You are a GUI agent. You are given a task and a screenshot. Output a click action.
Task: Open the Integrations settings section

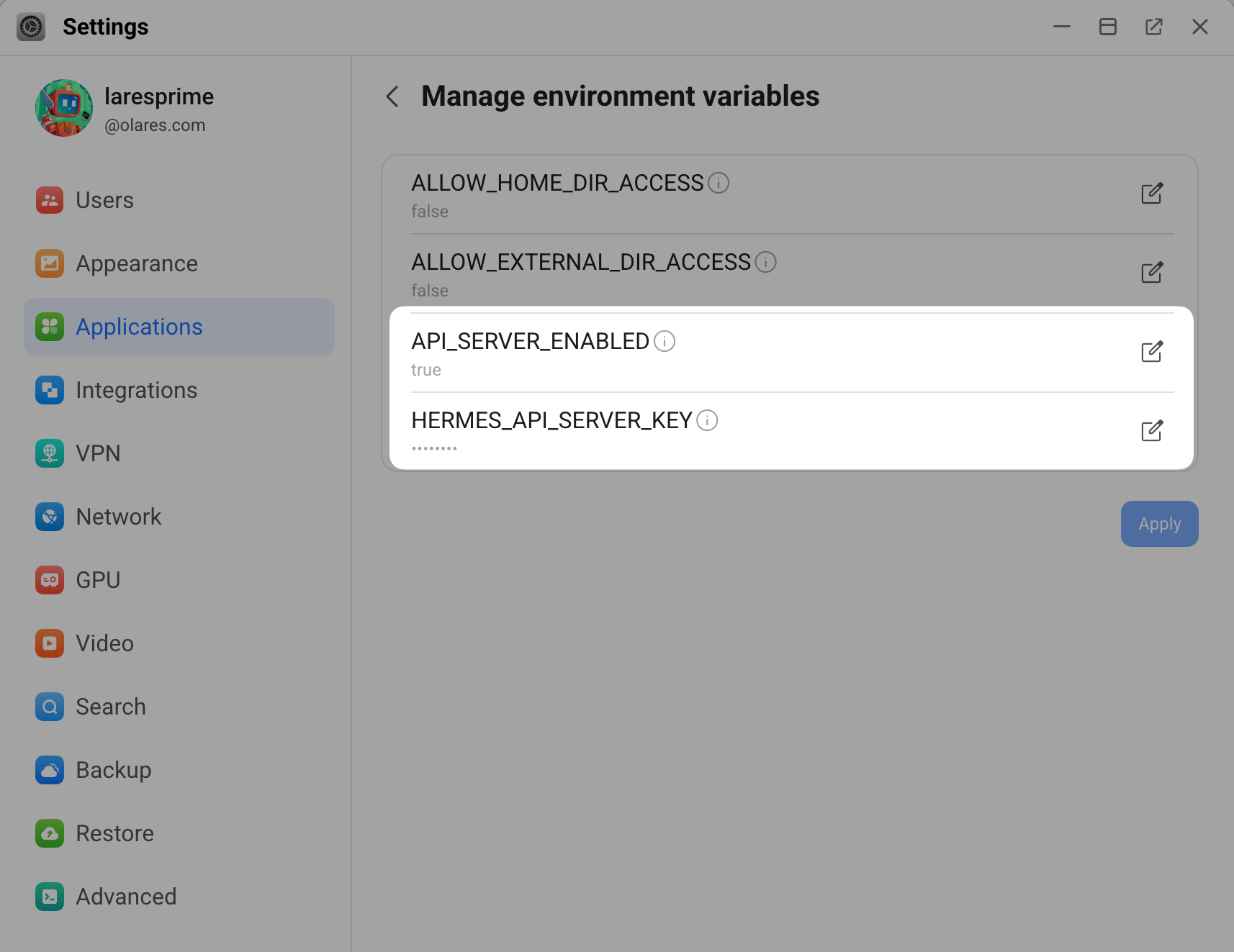point(179,390)
